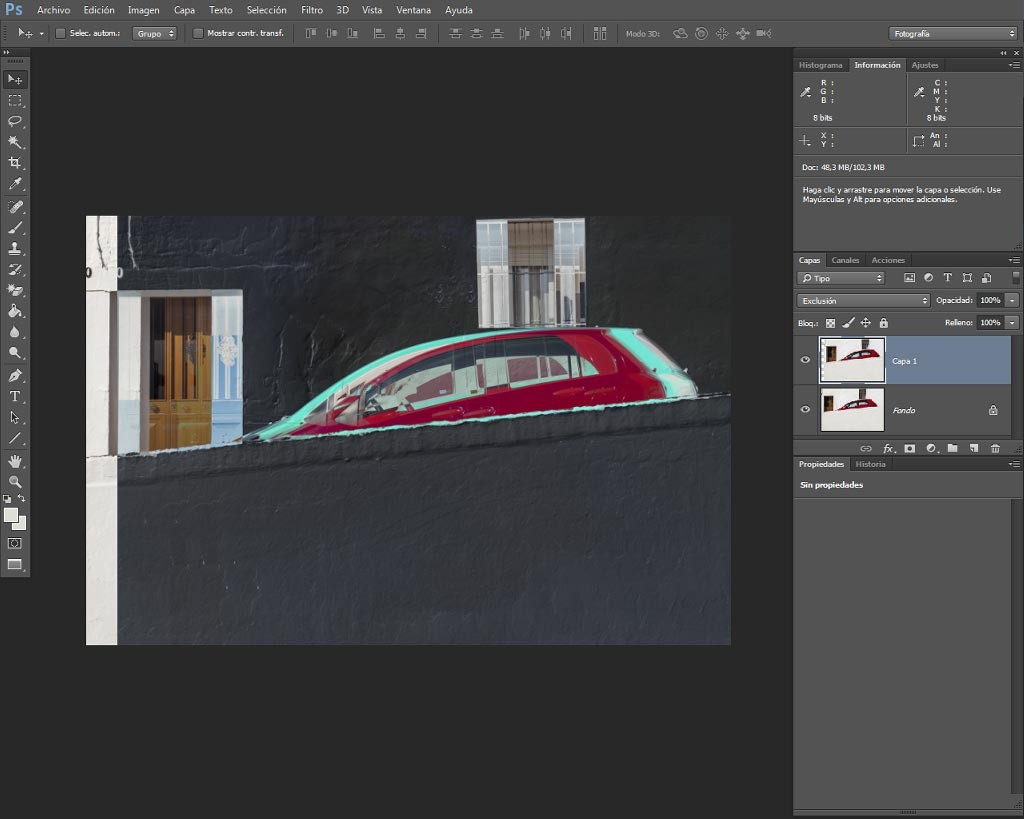
Task: Pick the Magic Wand tool
Action: point(14,142)
